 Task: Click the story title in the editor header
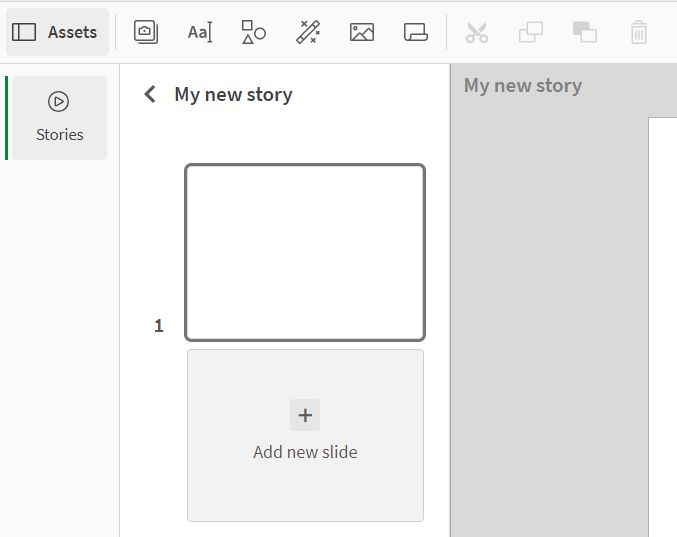[522, 86]
